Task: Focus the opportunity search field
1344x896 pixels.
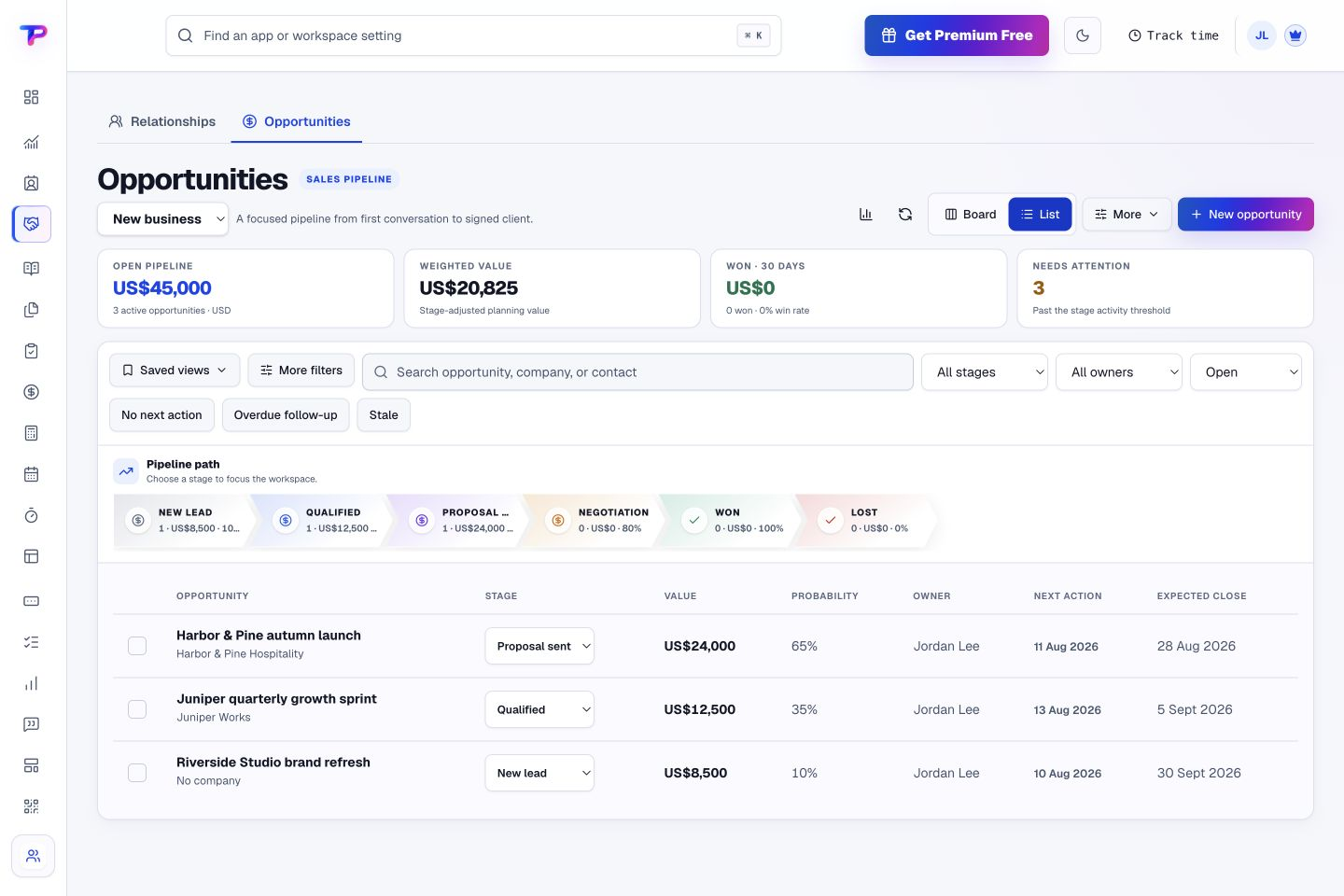Action: (x=637, y=371)
